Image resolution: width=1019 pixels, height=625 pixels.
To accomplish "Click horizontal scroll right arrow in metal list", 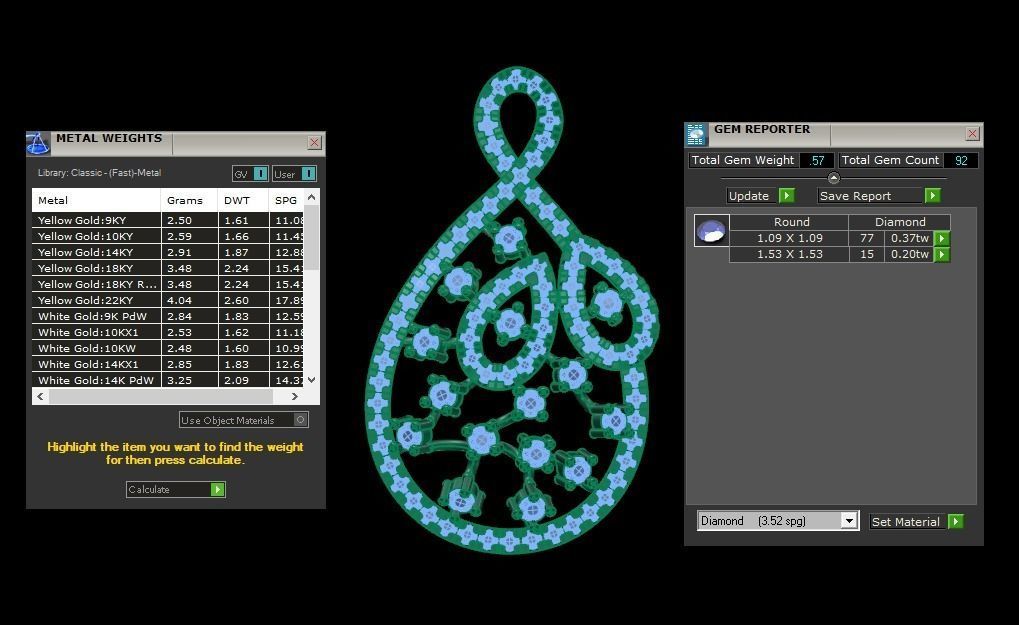I will tap(295, 396).
